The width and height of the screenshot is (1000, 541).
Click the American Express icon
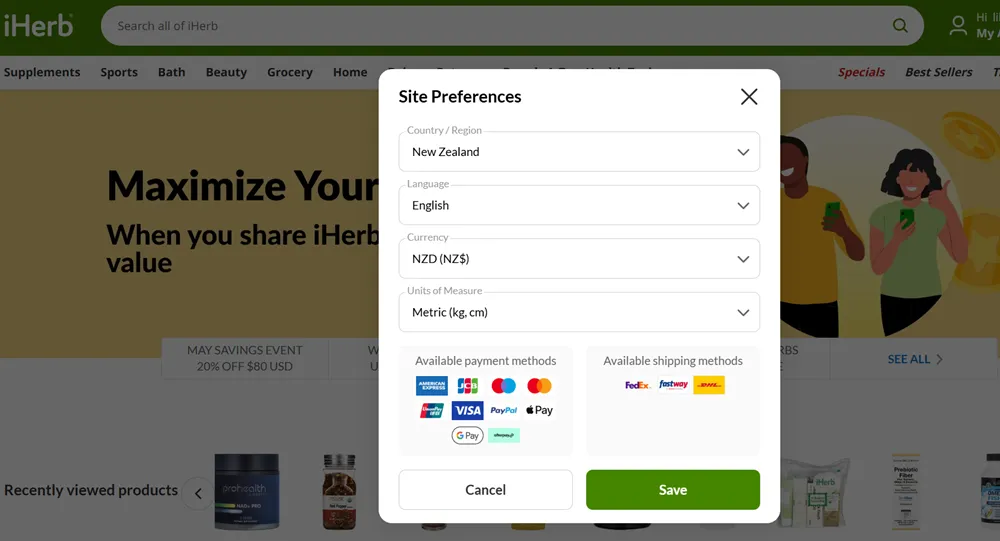click(x=432, y=385)
